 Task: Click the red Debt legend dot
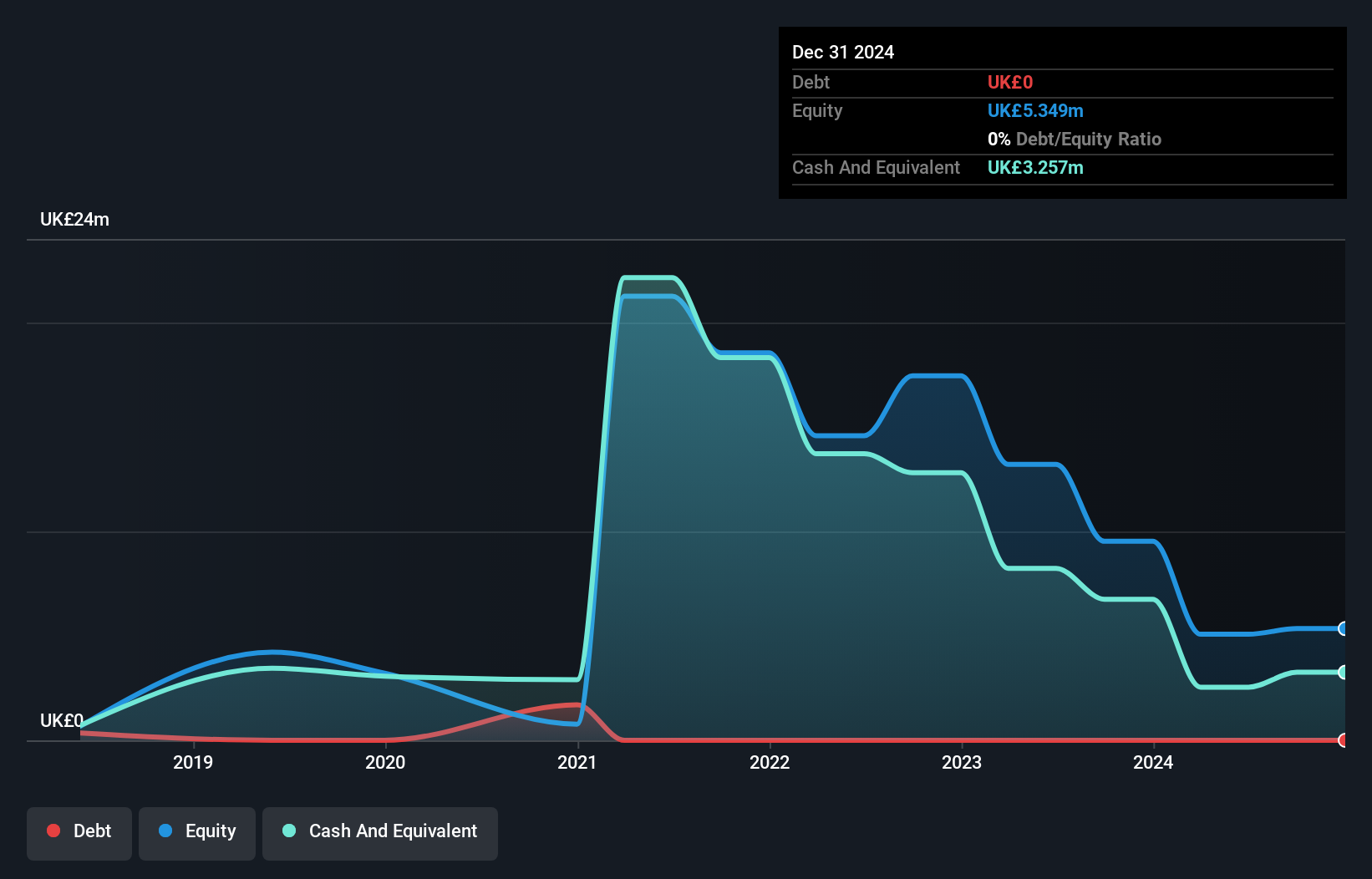53,831
